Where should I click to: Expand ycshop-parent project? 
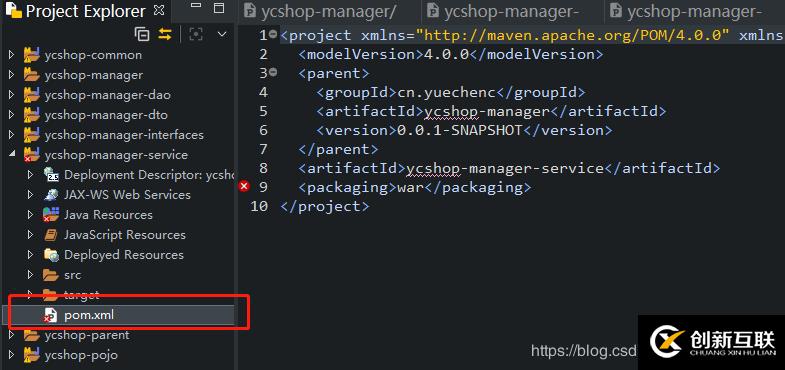[12, 335]
